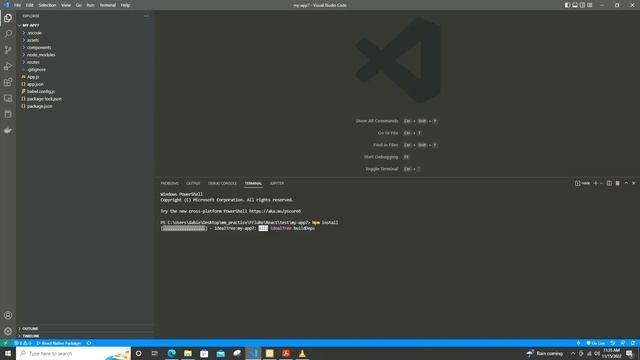Maximize the panel with up chevron
This screenshot has height=360, width=640.
click(x=626, y=184)
